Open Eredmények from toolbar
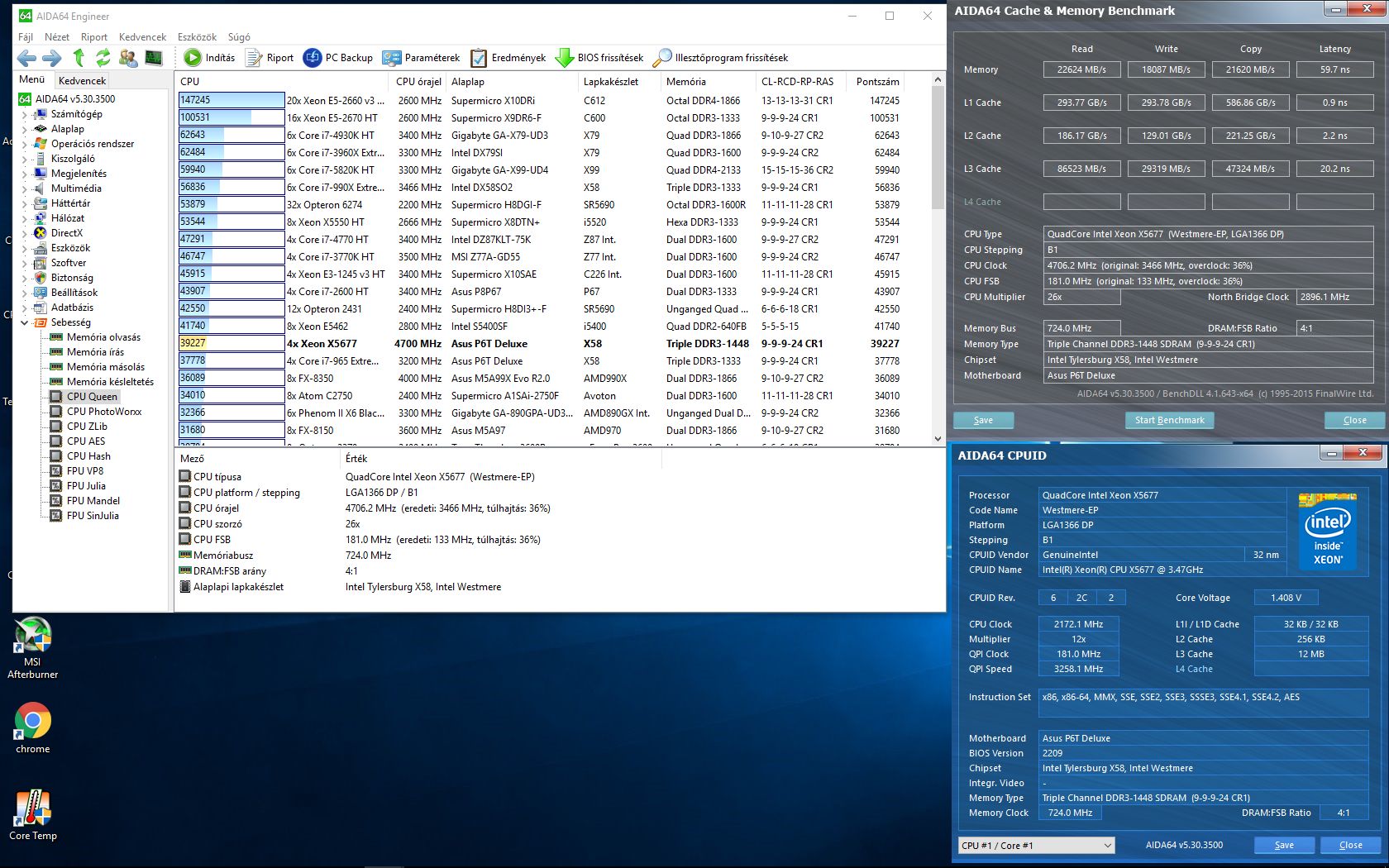Viewport: 1389px width, 868px height. [508, 58]
